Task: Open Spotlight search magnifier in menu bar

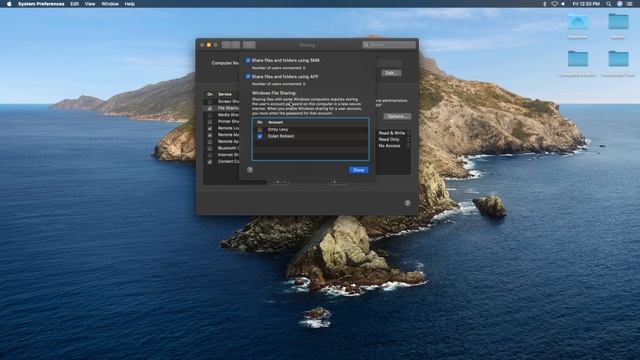Action: click(x=609, y=4)
